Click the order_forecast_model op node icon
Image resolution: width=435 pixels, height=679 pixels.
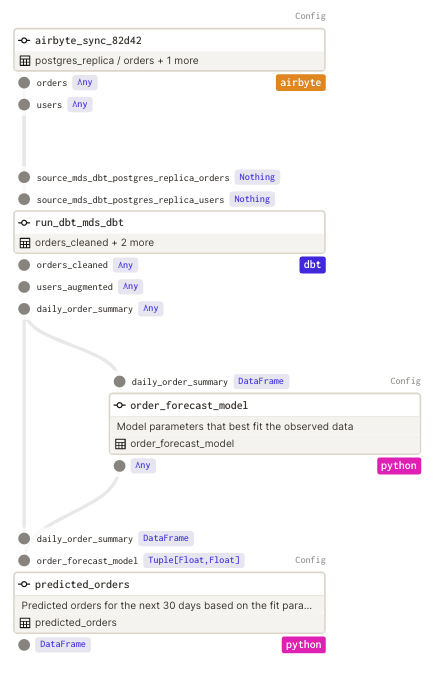tap(119, 405)
